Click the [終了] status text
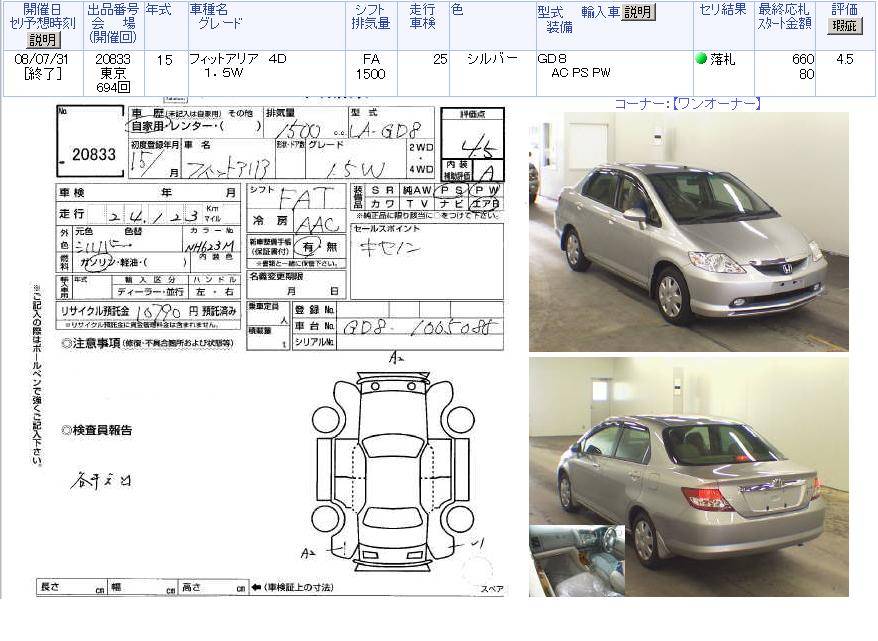 pos(43,73)
